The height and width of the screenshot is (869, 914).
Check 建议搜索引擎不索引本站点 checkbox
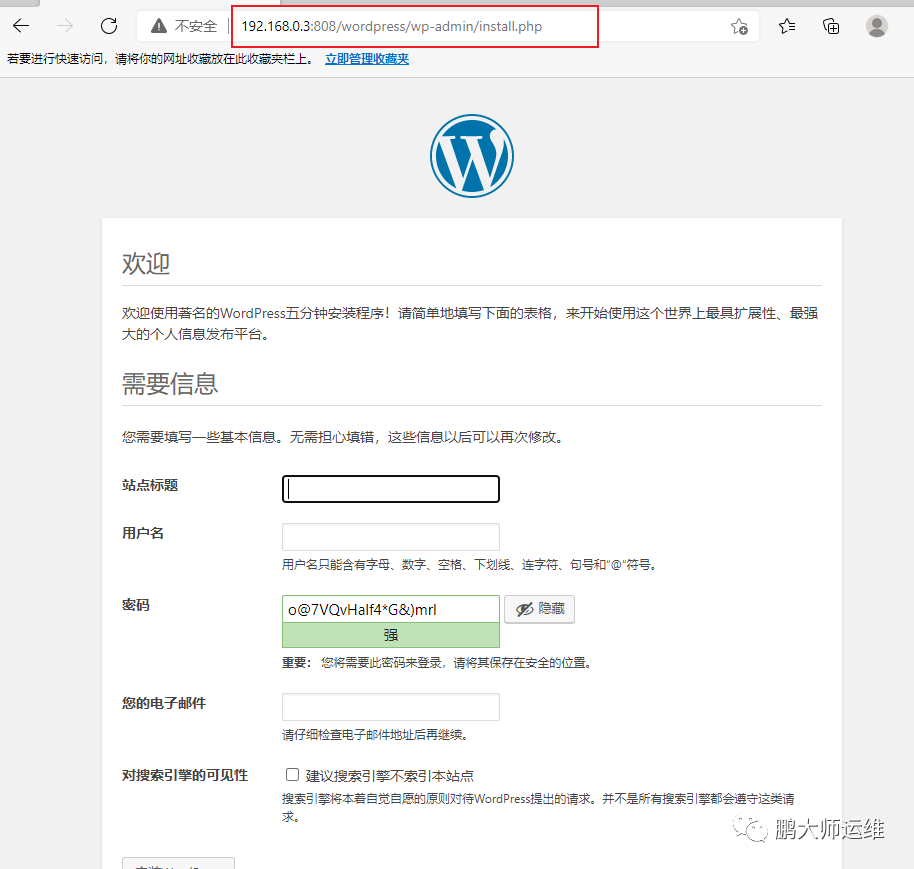click(x=292, y=775)
